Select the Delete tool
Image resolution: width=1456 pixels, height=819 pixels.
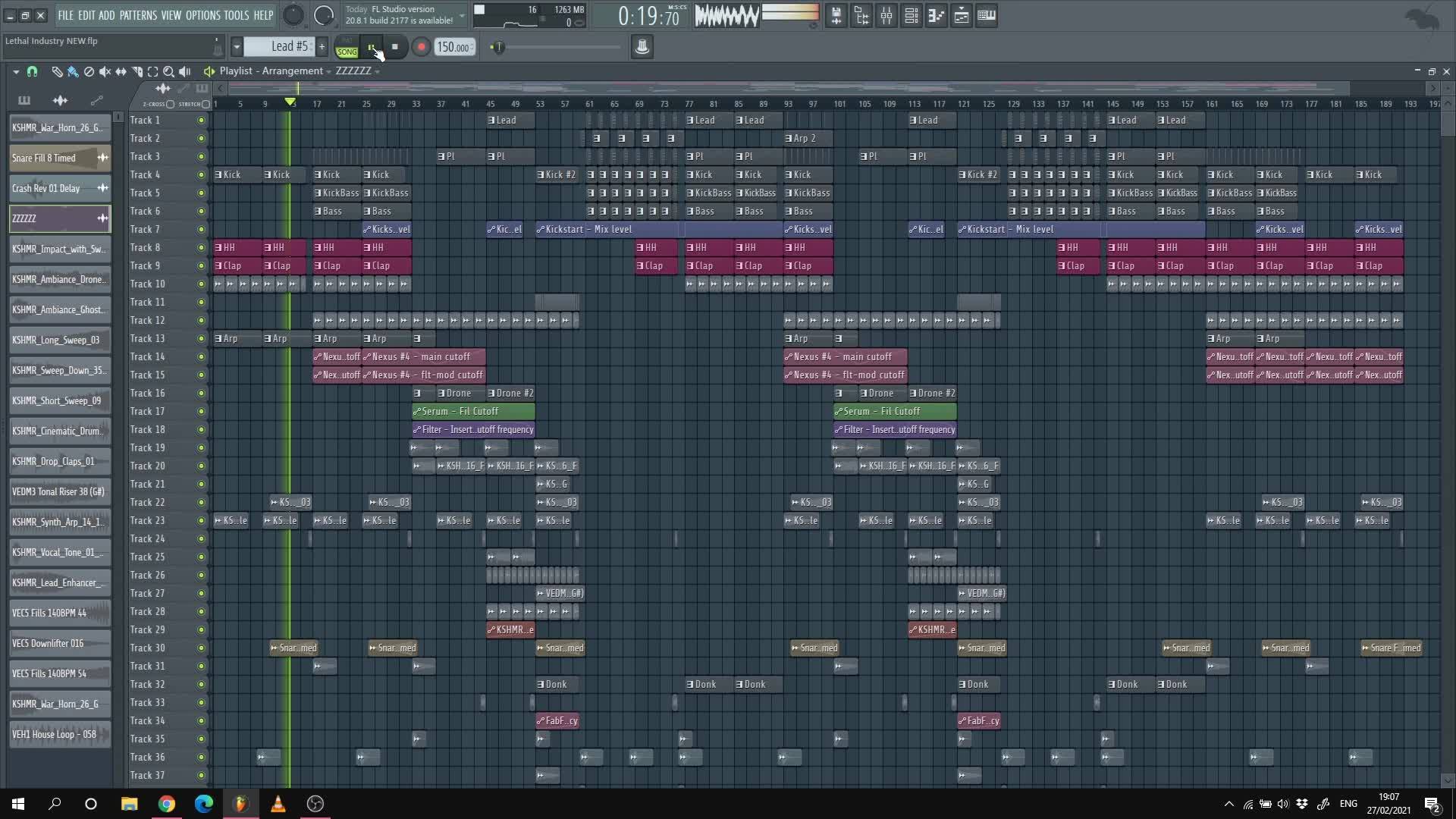(x=89, y=71)
